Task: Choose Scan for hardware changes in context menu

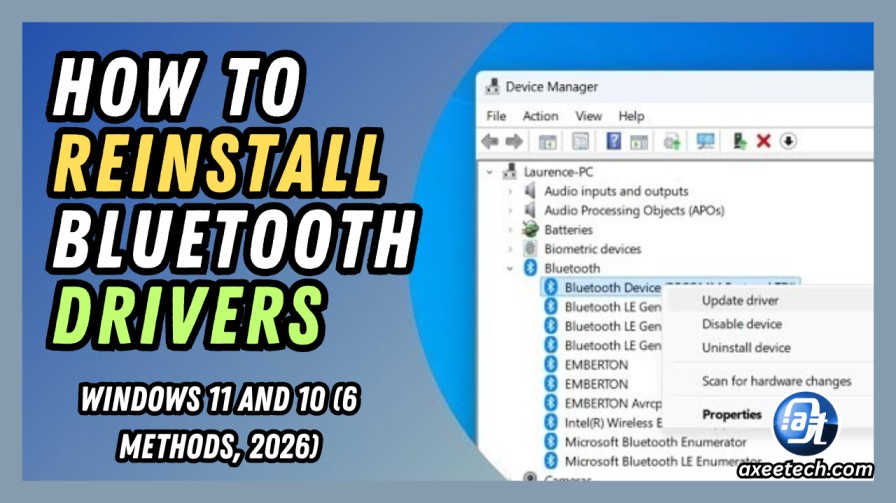Action: pos(777,381)
